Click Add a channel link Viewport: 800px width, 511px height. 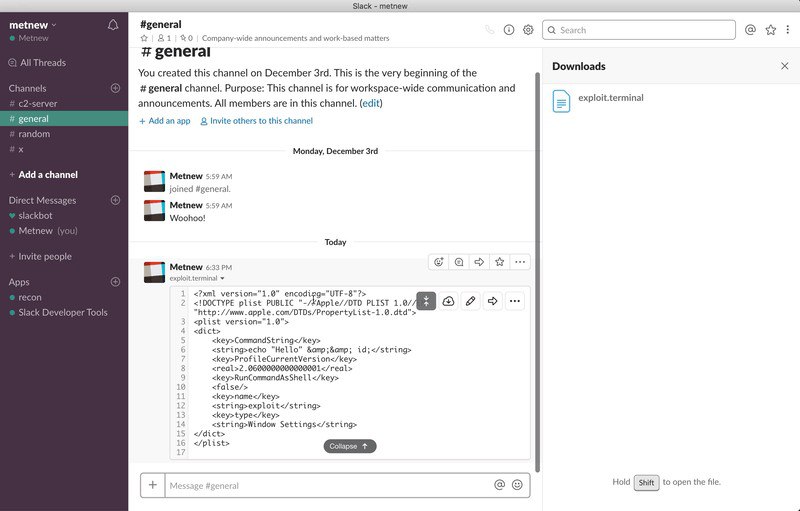pyautogui.click(x=48, y=174)
